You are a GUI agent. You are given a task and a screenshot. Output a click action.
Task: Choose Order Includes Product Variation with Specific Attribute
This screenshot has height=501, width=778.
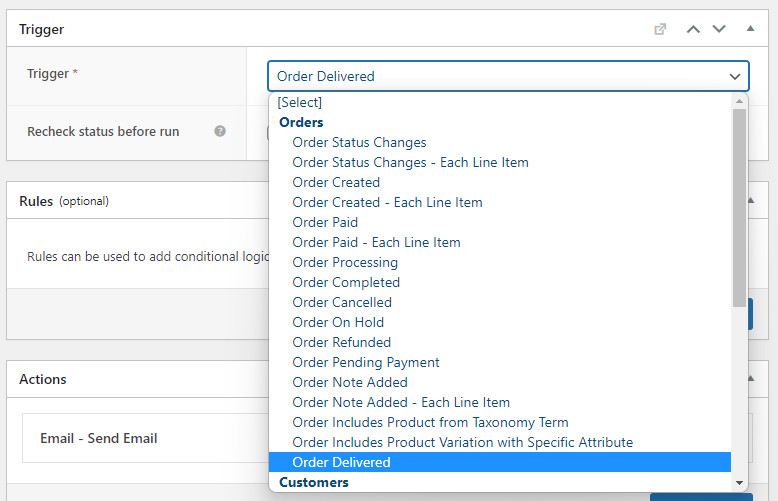point(500,442)
